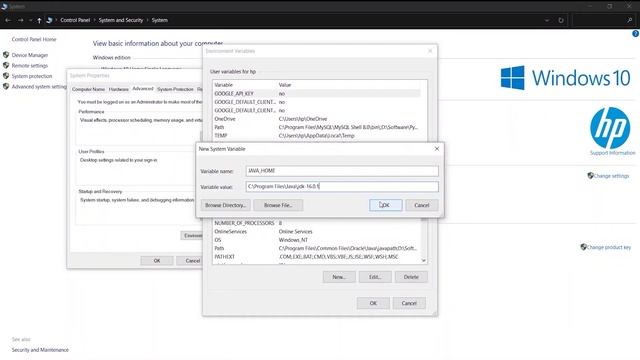Cancel the New System Variable dialog
The height and width of the screenshot is (360, 640).
(422, 205)
